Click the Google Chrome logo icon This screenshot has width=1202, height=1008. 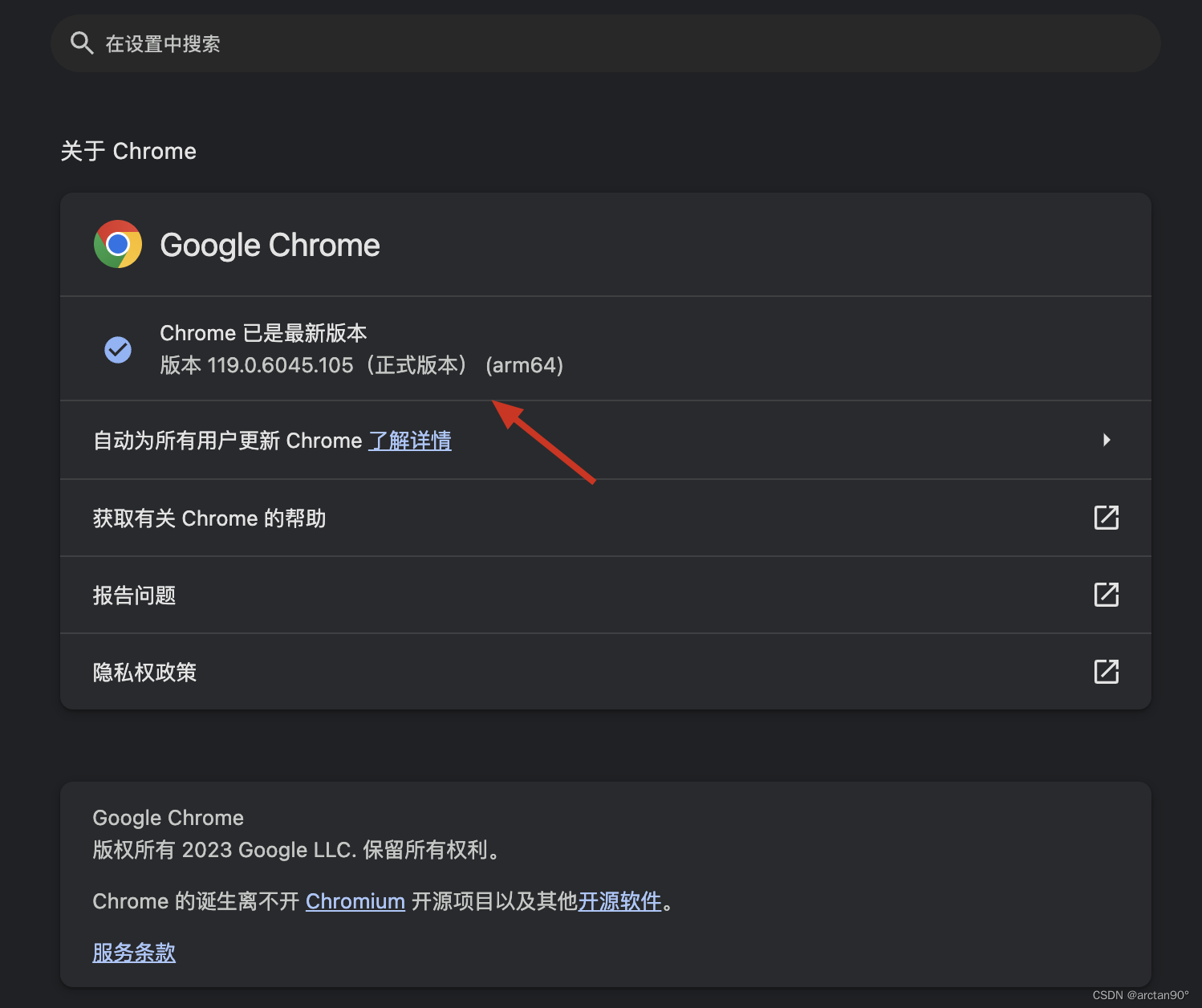pos(118,244)
